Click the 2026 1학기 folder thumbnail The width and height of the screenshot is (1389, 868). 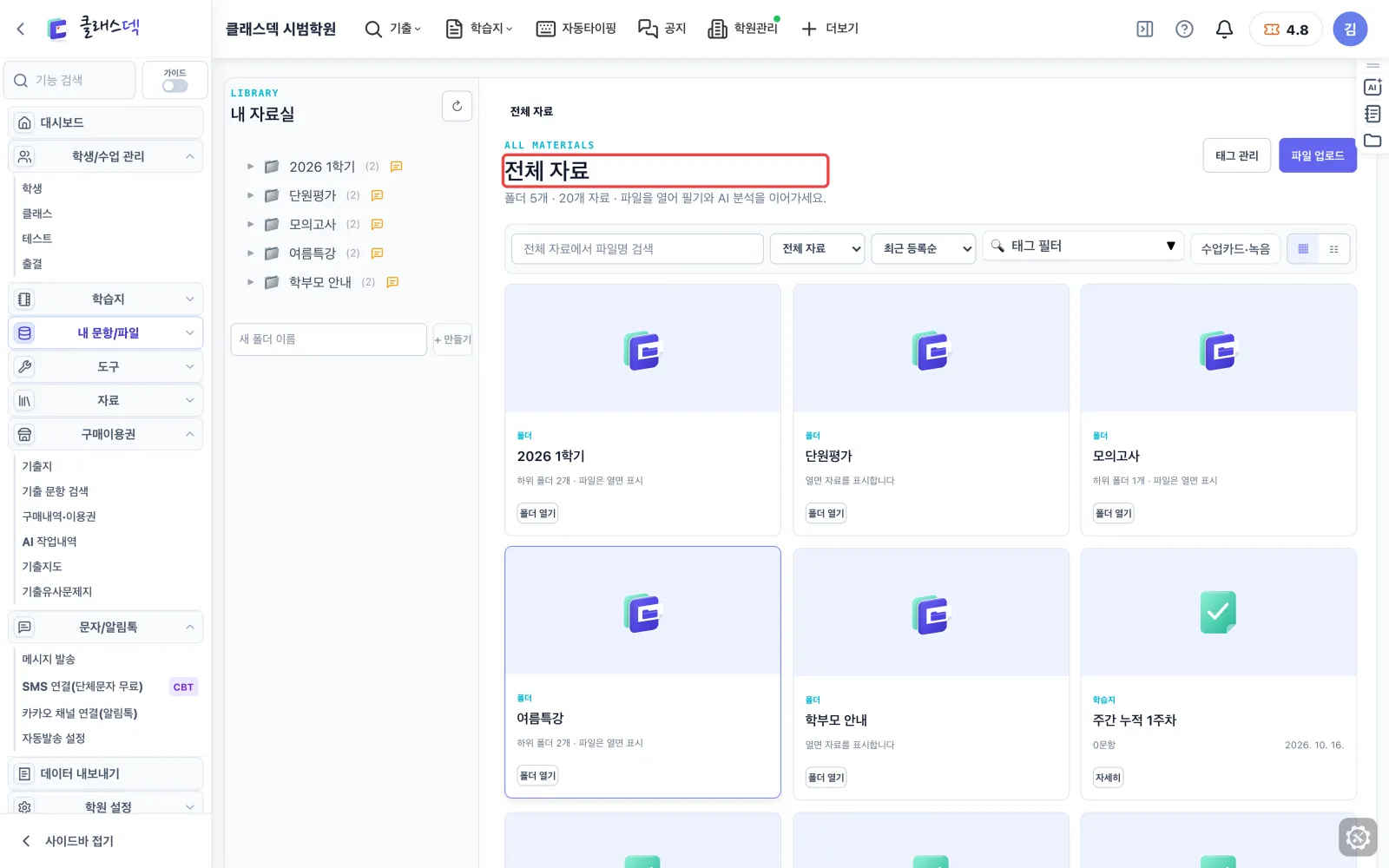pos(642,349)
